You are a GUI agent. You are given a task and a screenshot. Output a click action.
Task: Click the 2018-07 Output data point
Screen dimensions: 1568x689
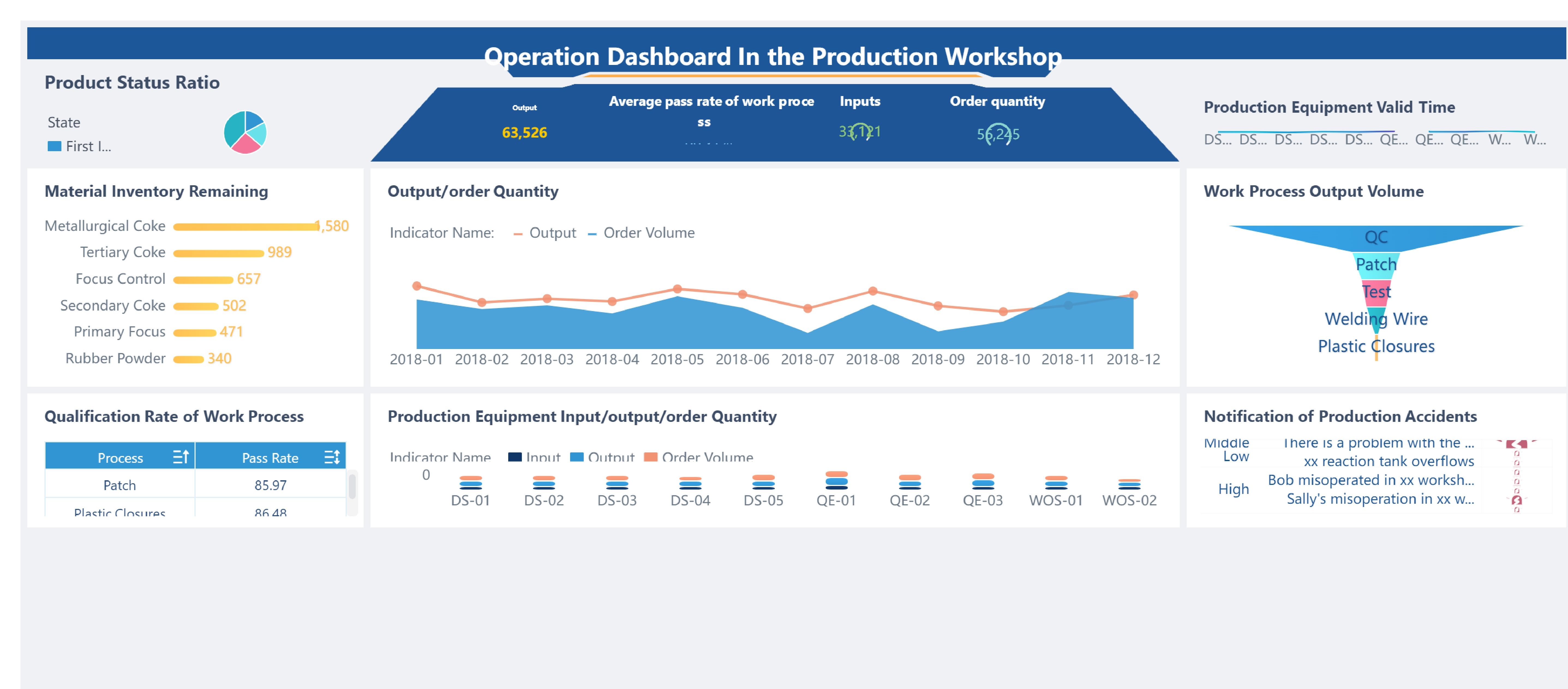coord(807,309)
